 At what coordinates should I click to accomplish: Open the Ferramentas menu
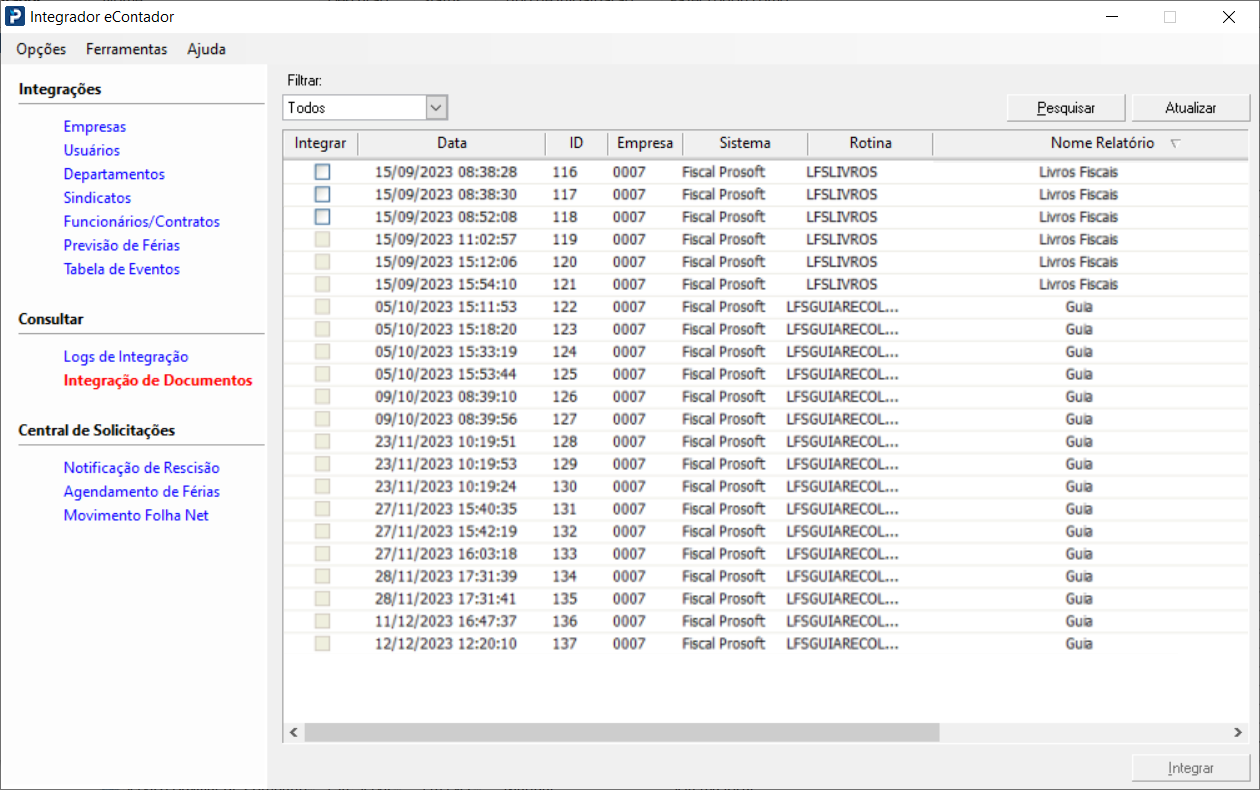point(126,49)
